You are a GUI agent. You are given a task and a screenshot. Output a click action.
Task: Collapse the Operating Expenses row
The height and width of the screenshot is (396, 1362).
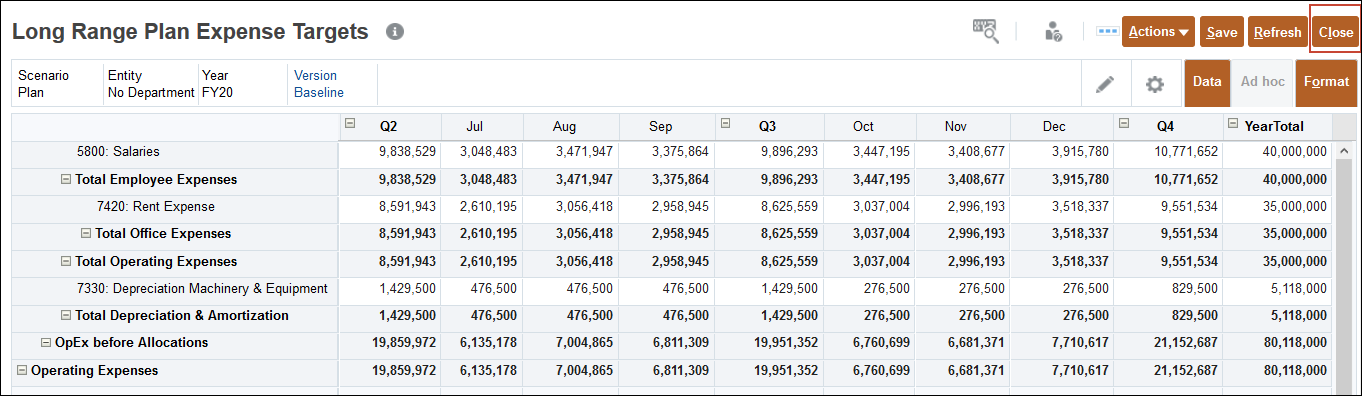click(x=22, y=370)
